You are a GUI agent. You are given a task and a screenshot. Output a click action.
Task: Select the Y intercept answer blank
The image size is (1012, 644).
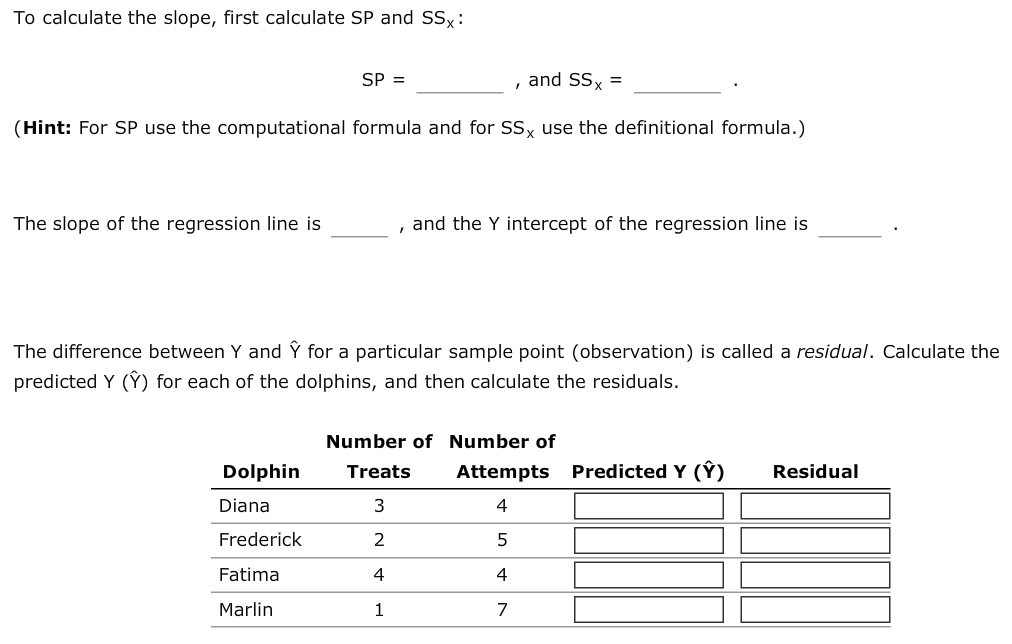[x=849, y=228]
